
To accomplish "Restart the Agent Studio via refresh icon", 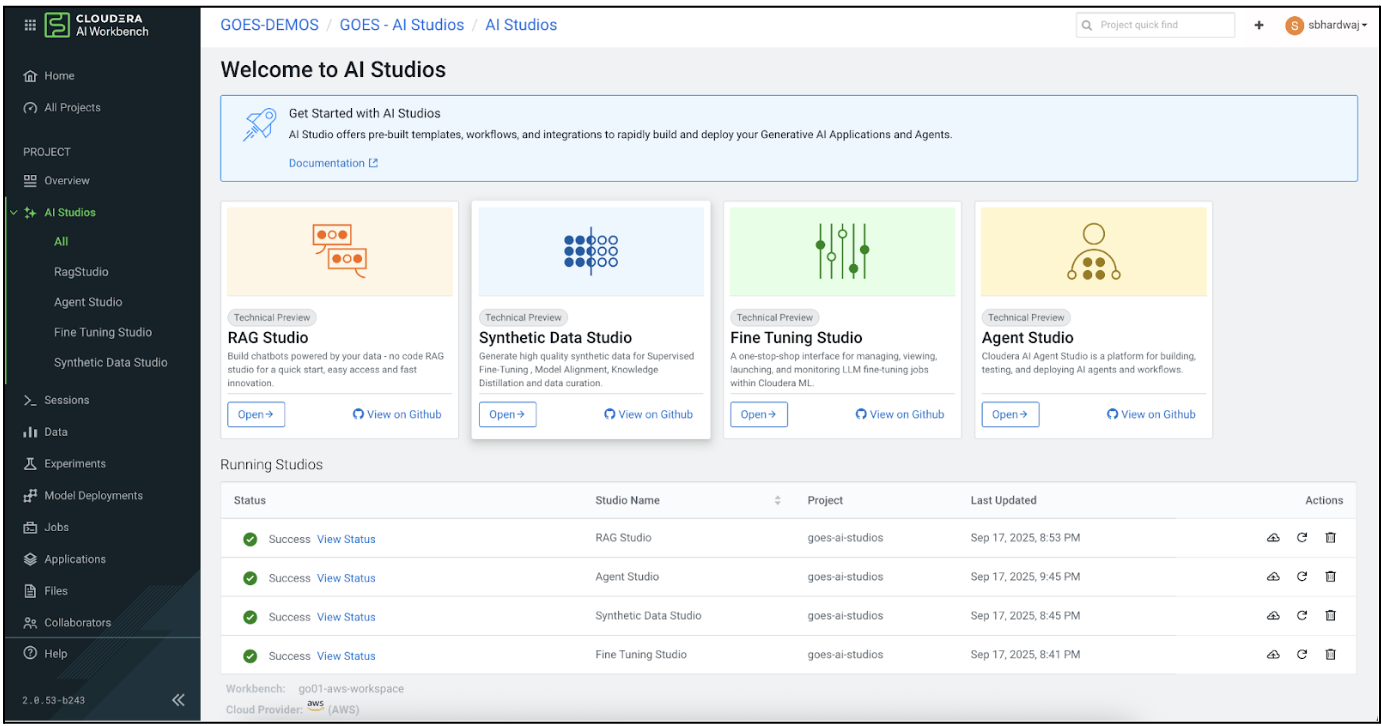I will click(x=1302, y=577).
